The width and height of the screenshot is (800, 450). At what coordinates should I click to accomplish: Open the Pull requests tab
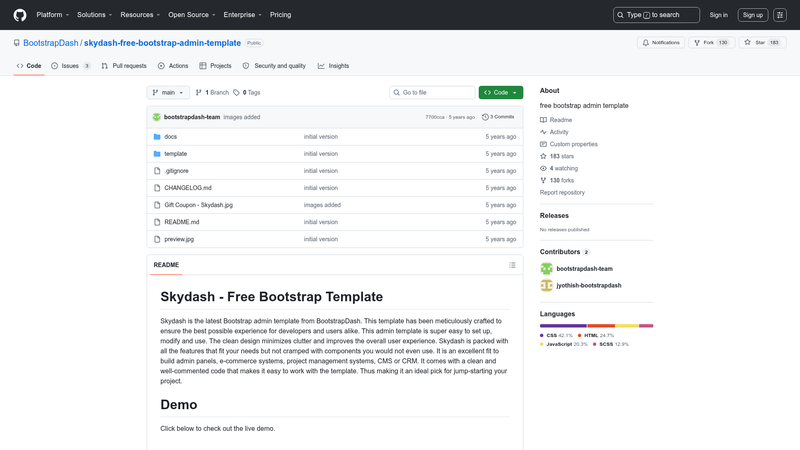point(124,66)
